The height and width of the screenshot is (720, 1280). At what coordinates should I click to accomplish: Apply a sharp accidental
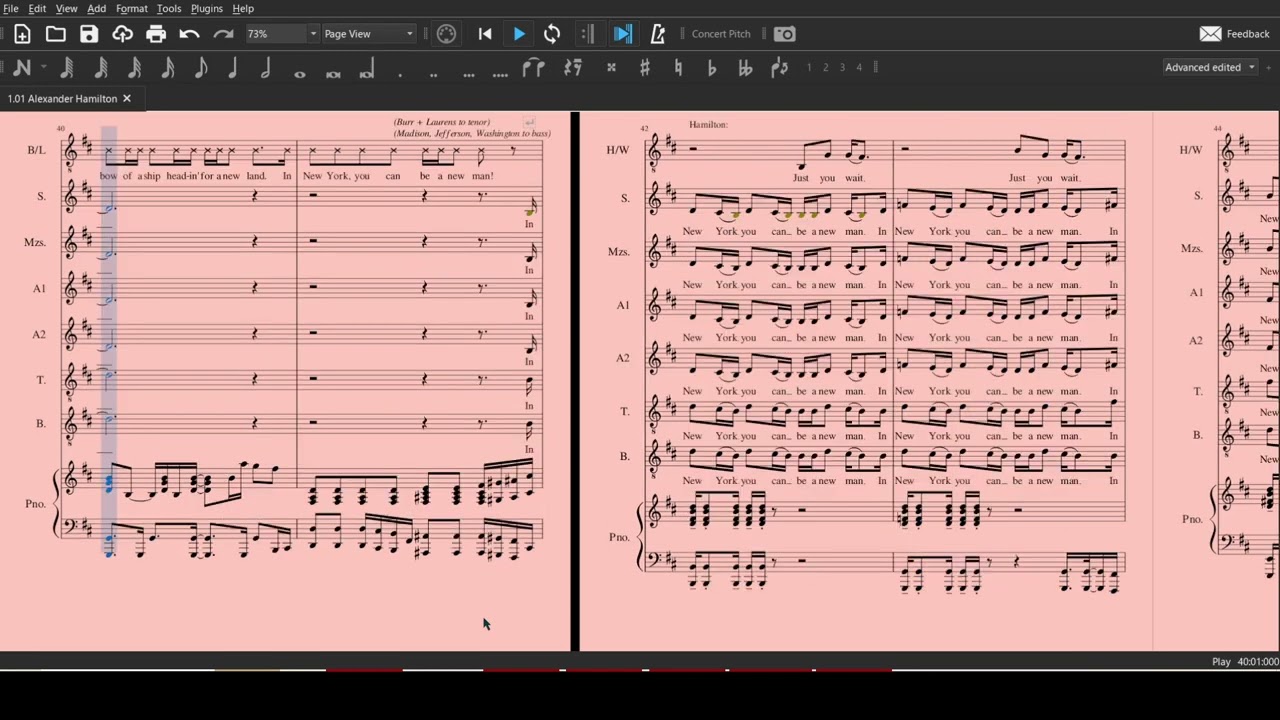click(645, 68)
